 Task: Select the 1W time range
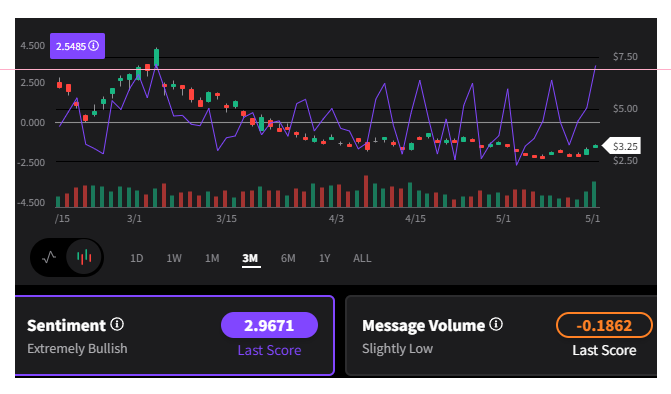click(x=174, y=258)
